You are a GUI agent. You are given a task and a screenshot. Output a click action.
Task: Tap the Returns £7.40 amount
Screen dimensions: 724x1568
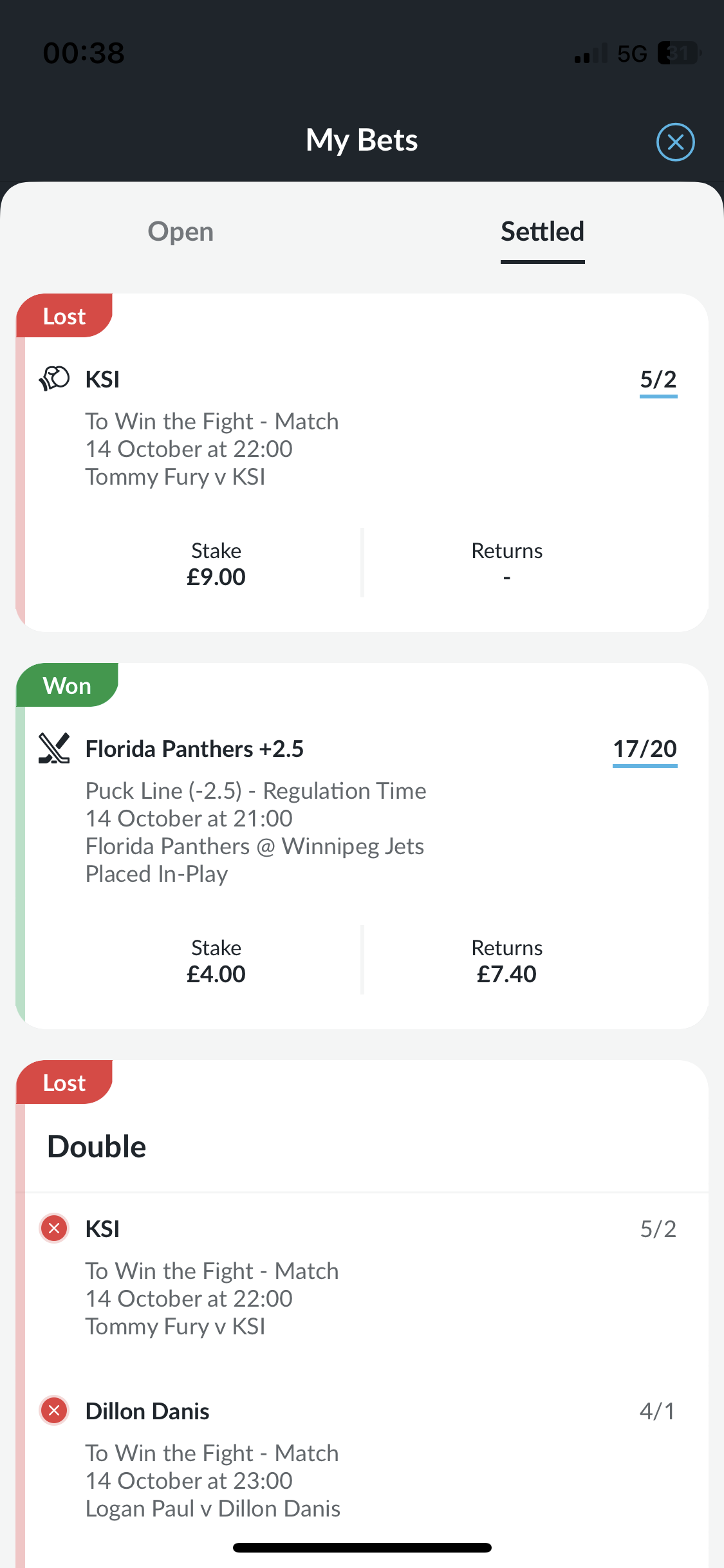[x=506, y=974]
